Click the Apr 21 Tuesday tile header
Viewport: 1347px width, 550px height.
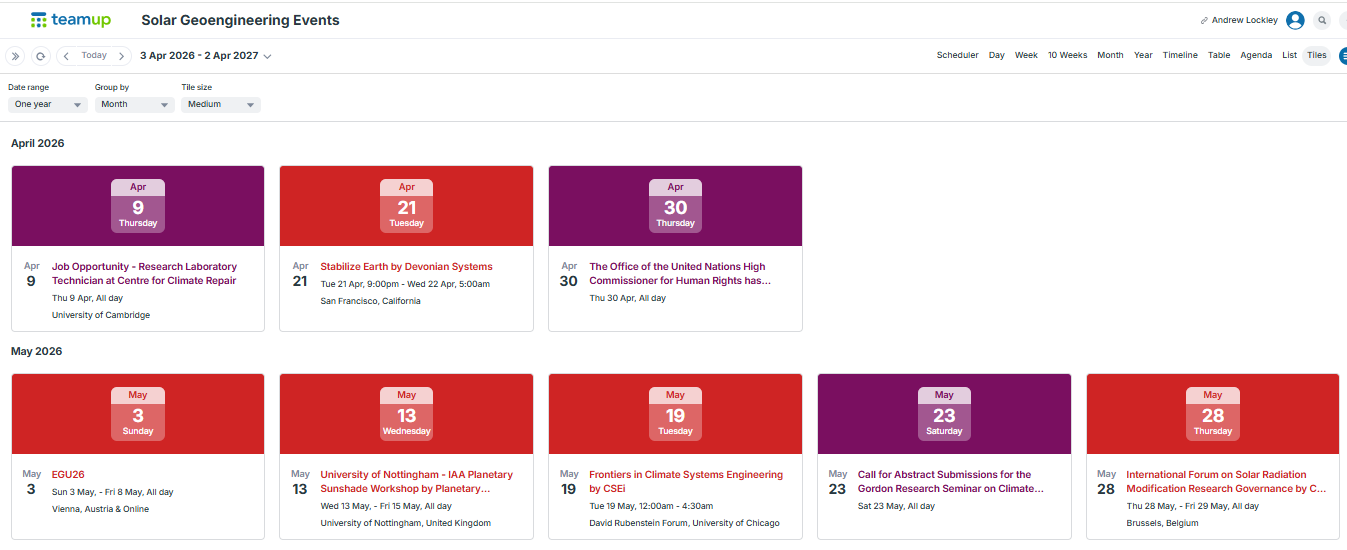pyautogui.click(x=406, y=206)
